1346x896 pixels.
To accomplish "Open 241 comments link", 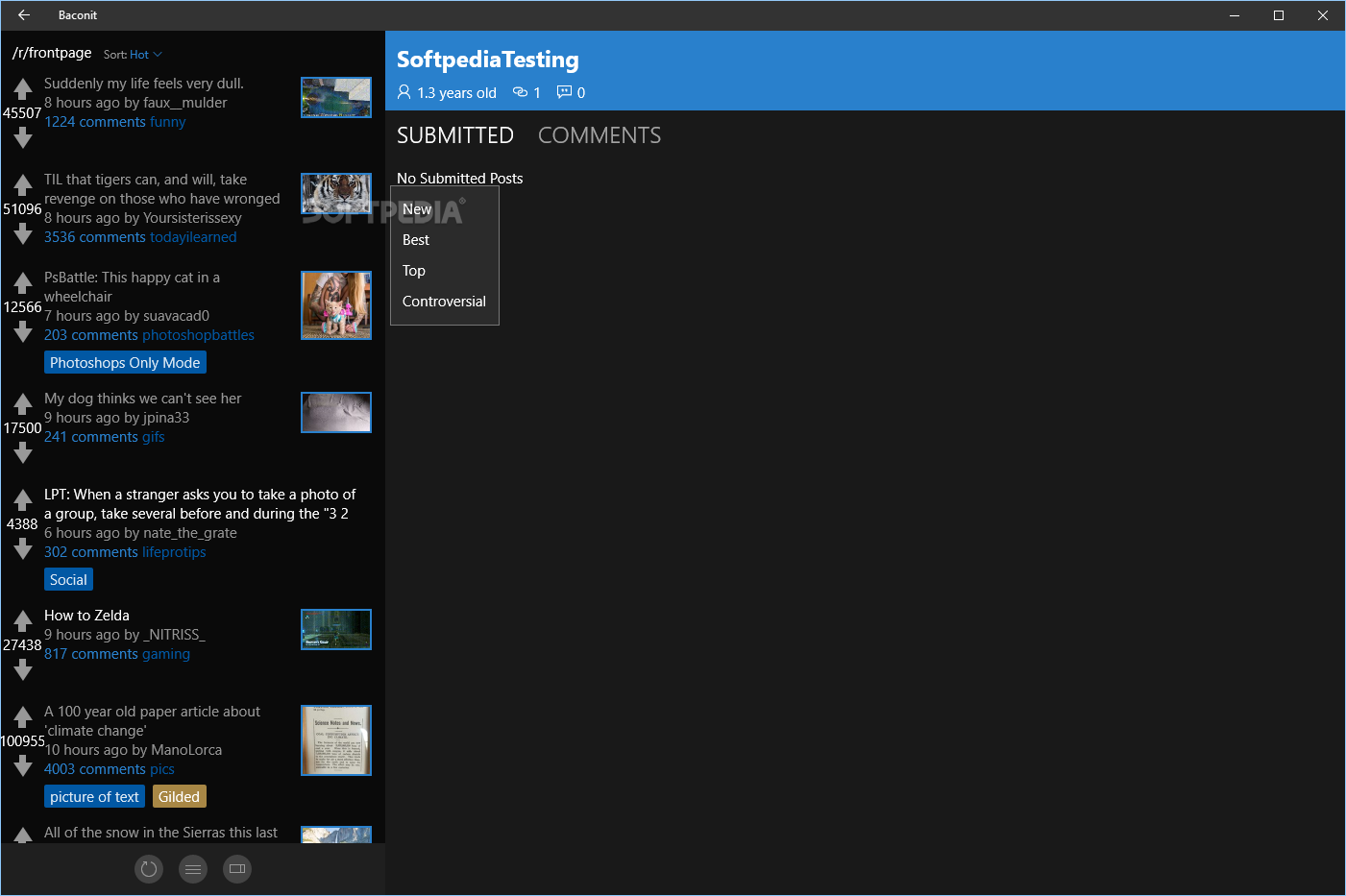I will coord(91,437).
